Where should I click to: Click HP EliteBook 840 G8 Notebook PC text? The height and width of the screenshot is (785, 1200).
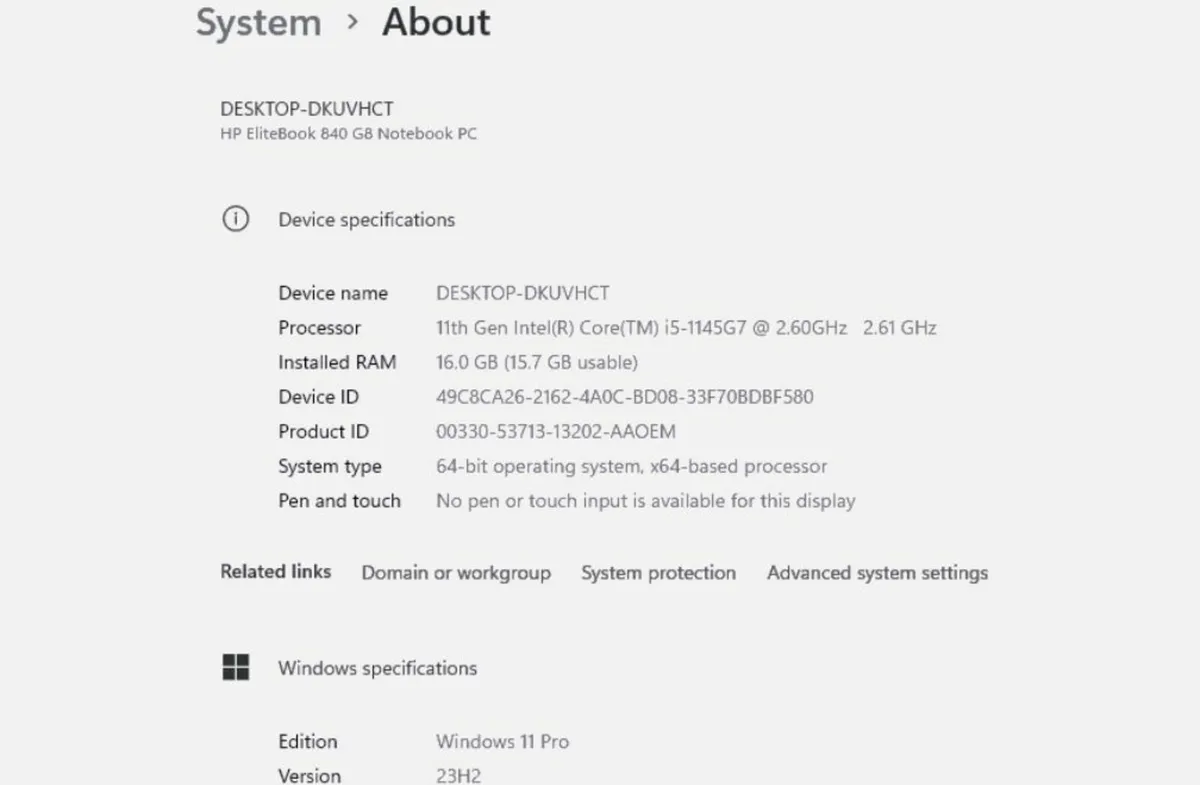[x=348, y=134]
